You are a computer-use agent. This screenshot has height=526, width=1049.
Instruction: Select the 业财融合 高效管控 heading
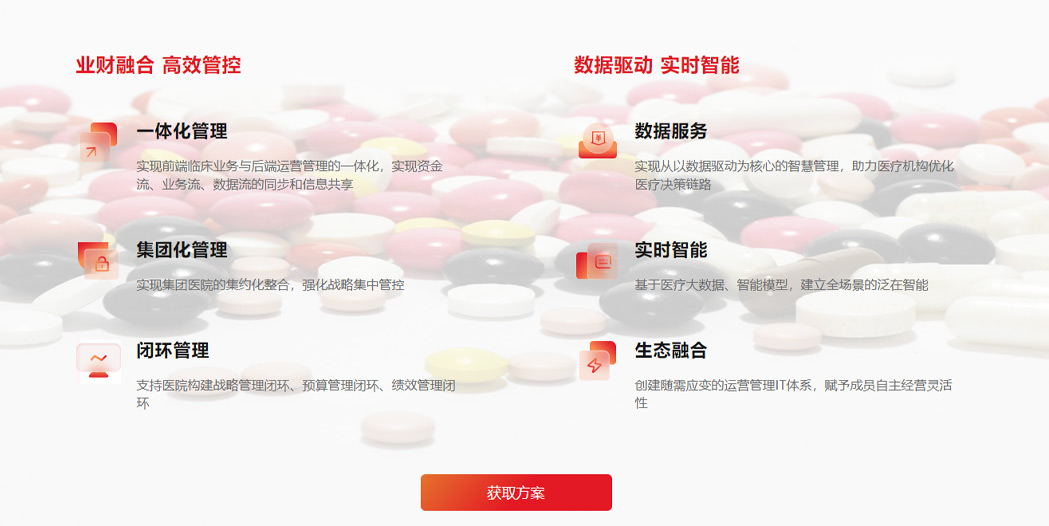pos(158,65)
